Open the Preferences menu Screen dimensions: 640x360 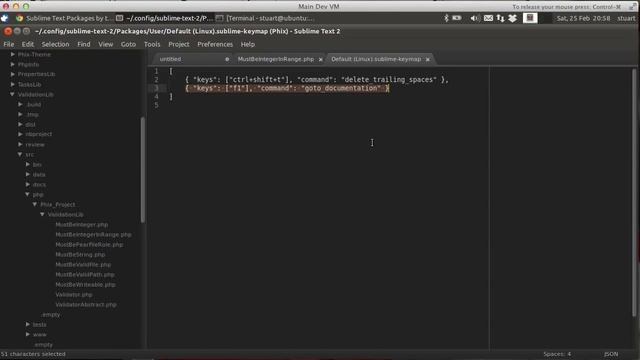pos(215,44)
